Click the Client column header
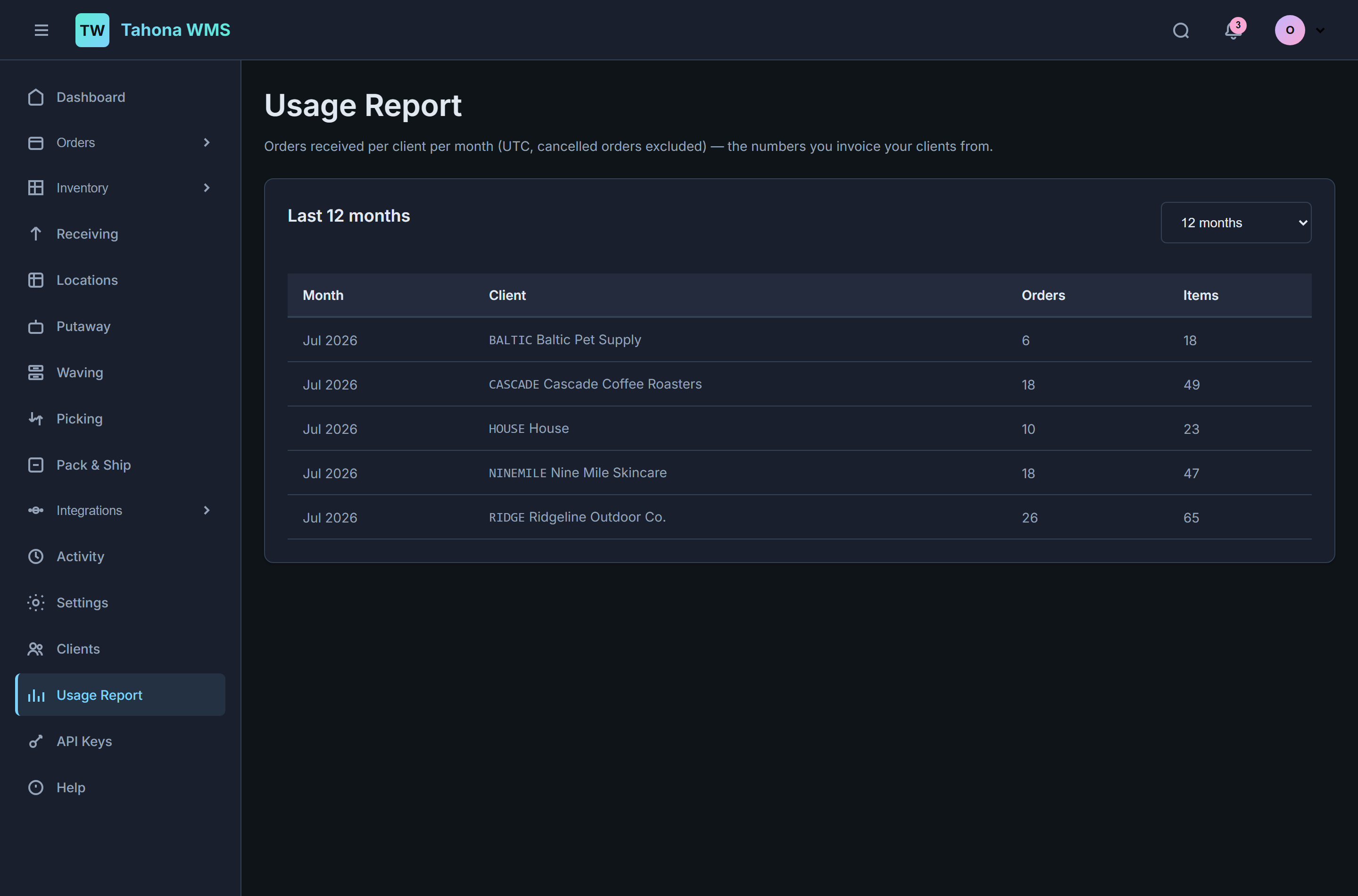The image size is (1358, 896). [x=507, y=295]
